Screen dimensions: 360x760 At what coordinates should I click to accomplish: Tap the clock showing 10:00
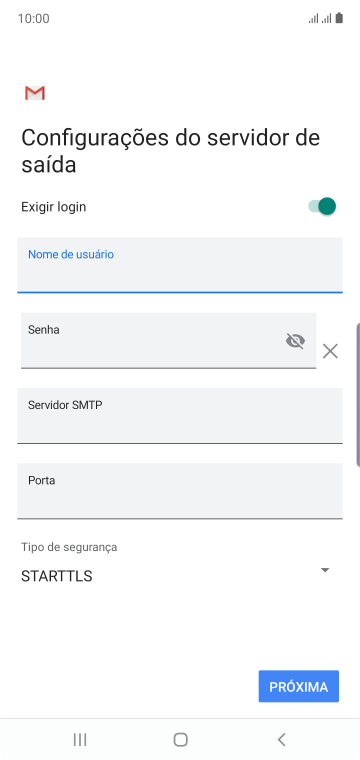pos(33,18)
